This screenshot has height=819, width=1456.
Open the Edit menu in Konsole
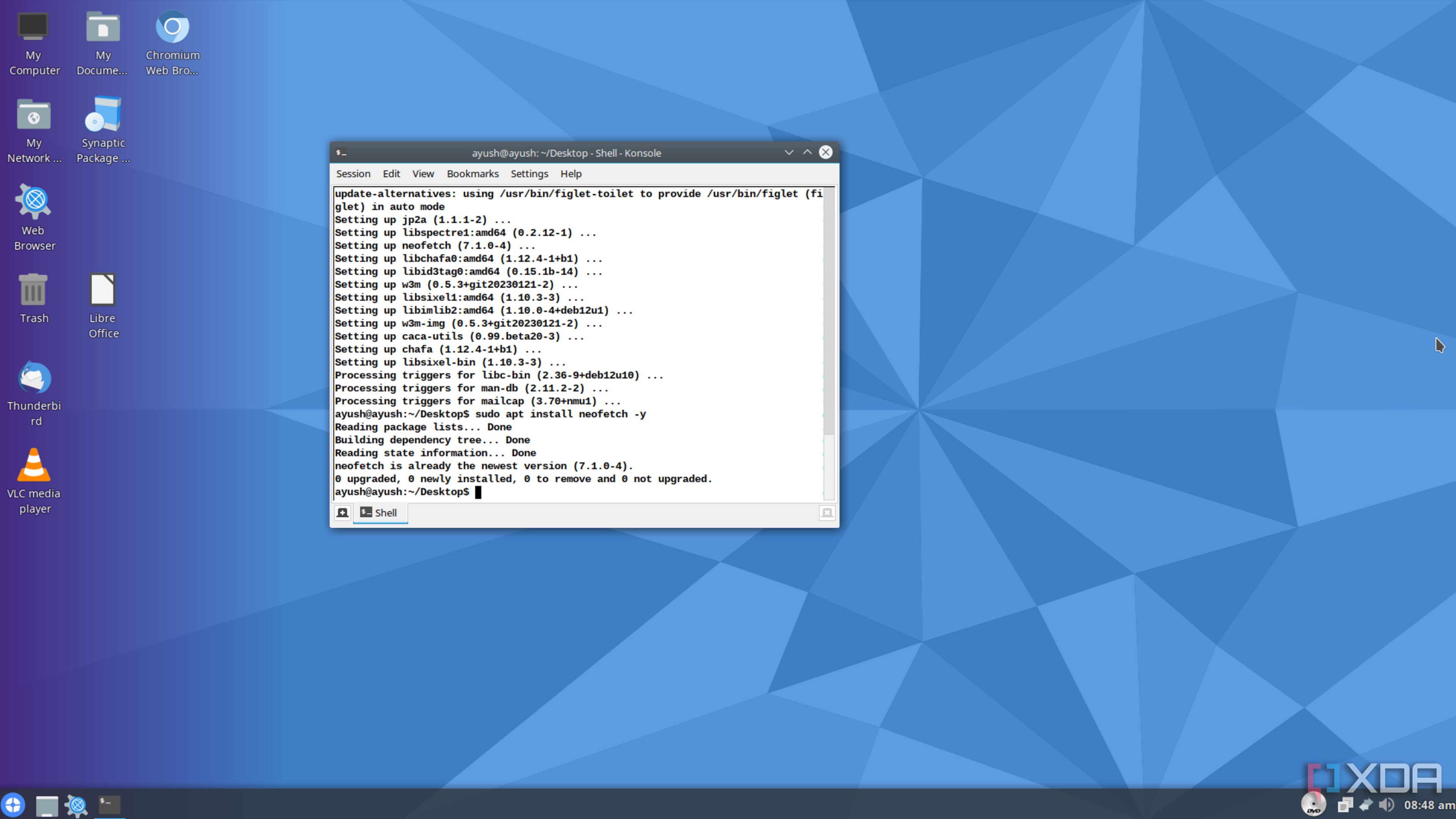[391, 174]
